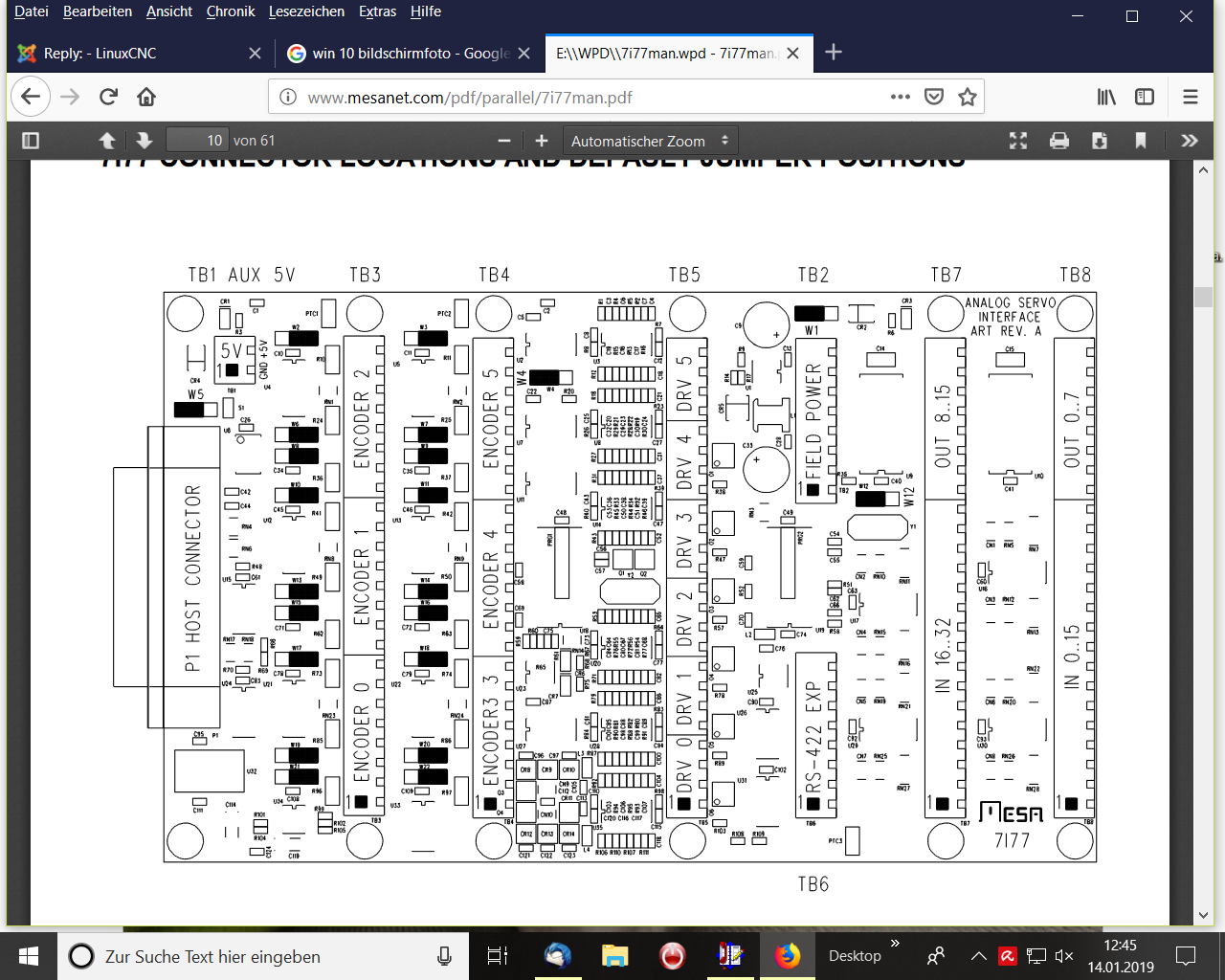The width and height of the screenshot is (1225, 980).
Task: Open the Extras menu
Action: [378, 11]
